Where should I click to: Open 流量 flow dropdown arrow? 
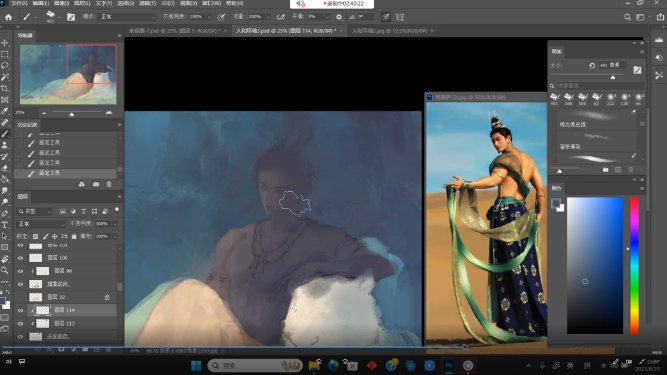tap(268, 17)
